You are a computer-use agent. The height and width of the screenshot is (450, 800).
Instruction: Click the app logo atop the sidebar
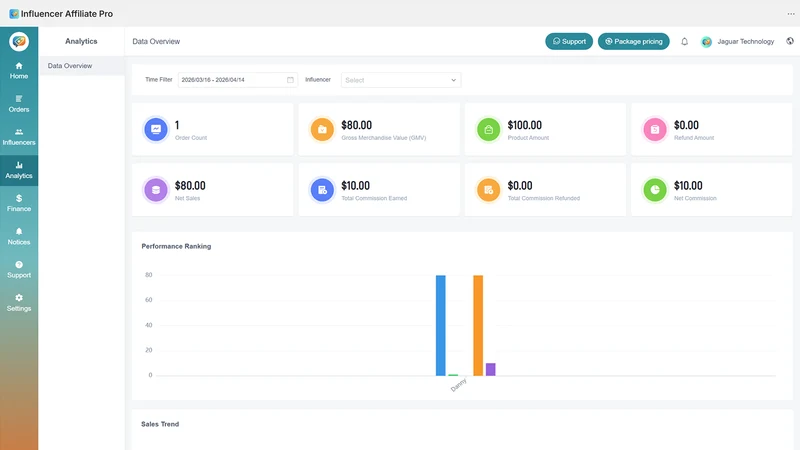tap(19, 41)
